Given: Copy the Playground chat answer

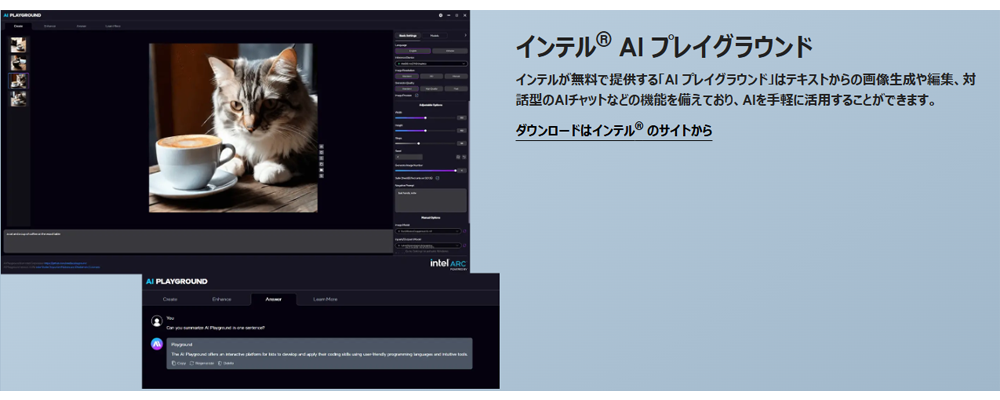Looking at the screenshot, I should 179,363.
